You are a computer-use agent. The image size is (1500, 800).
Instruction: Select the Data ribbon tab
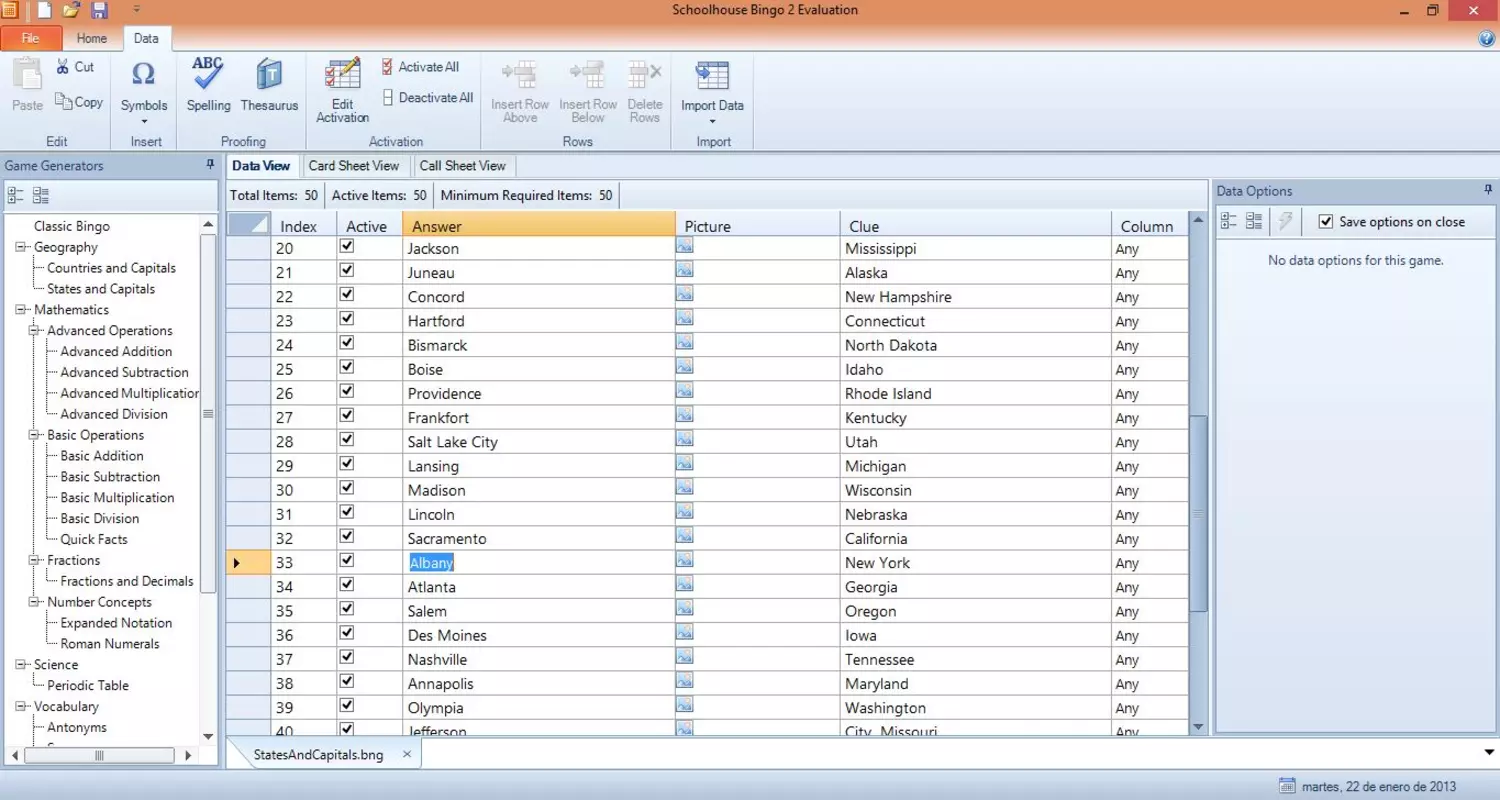(146, 38)
